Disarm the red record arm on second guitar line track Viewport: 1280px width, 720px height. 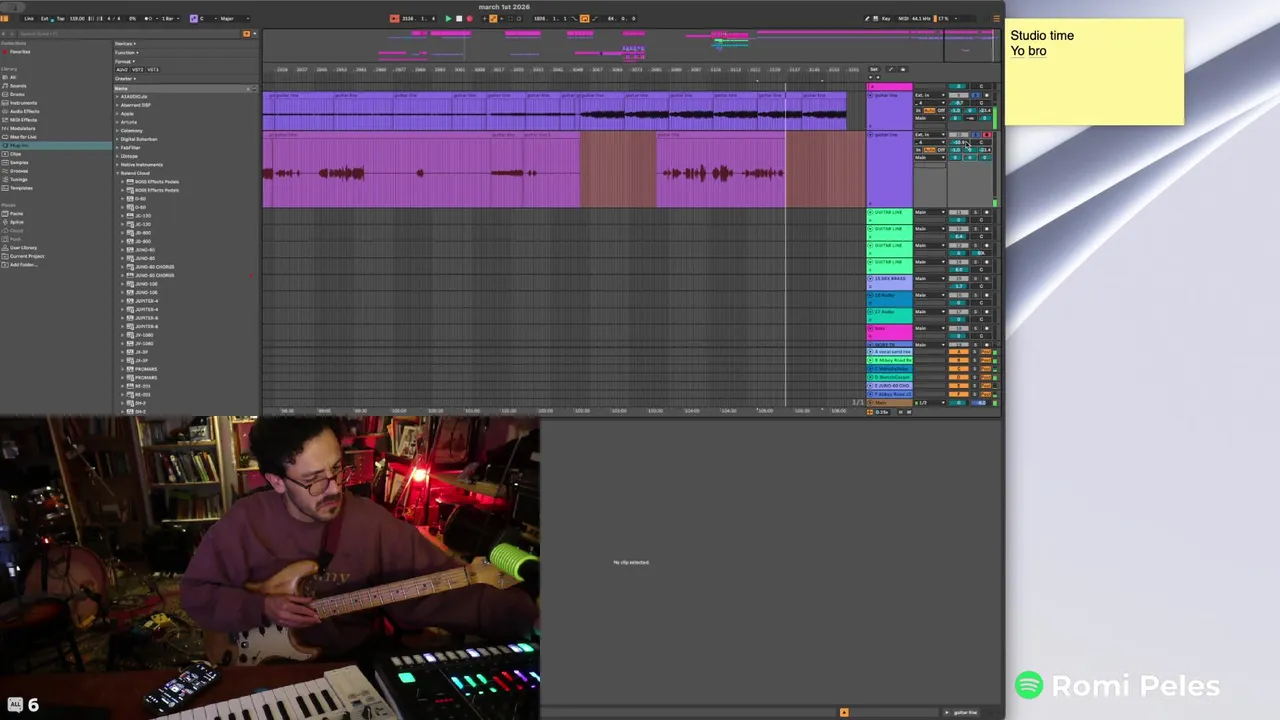pyautogui.click(x=987, y=135)
